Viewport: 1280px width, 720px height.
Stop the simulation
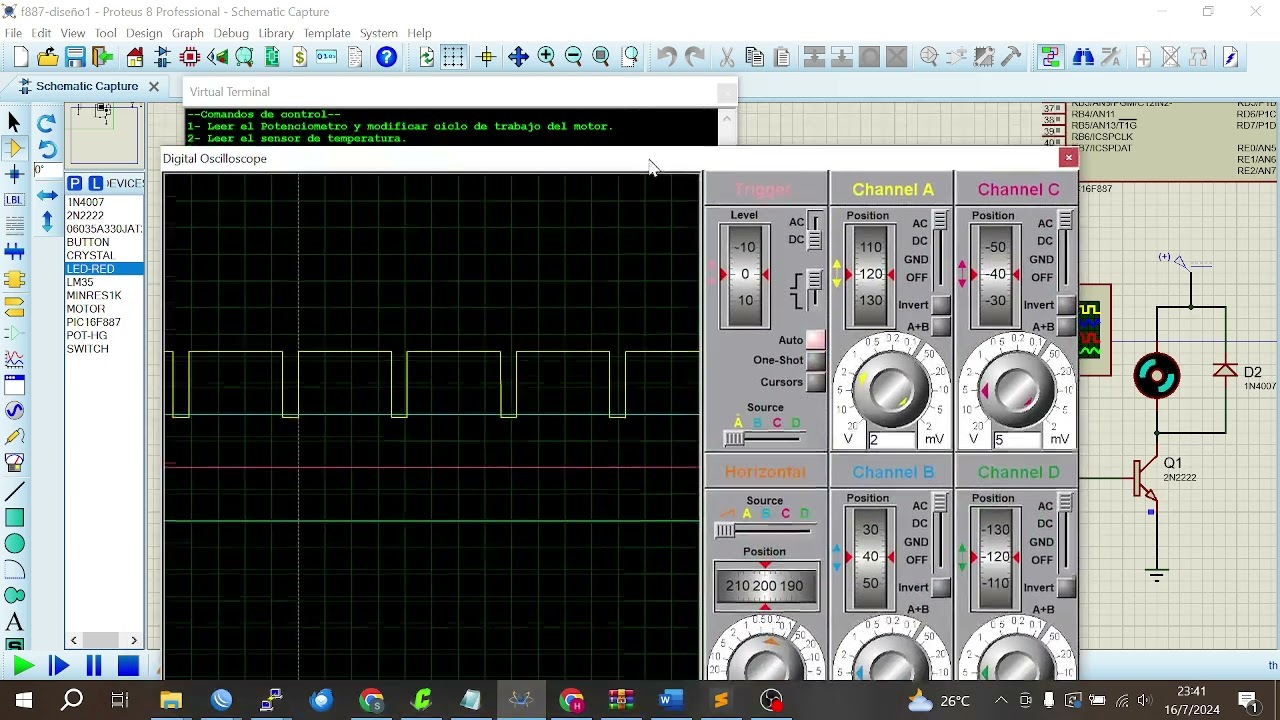128,666
